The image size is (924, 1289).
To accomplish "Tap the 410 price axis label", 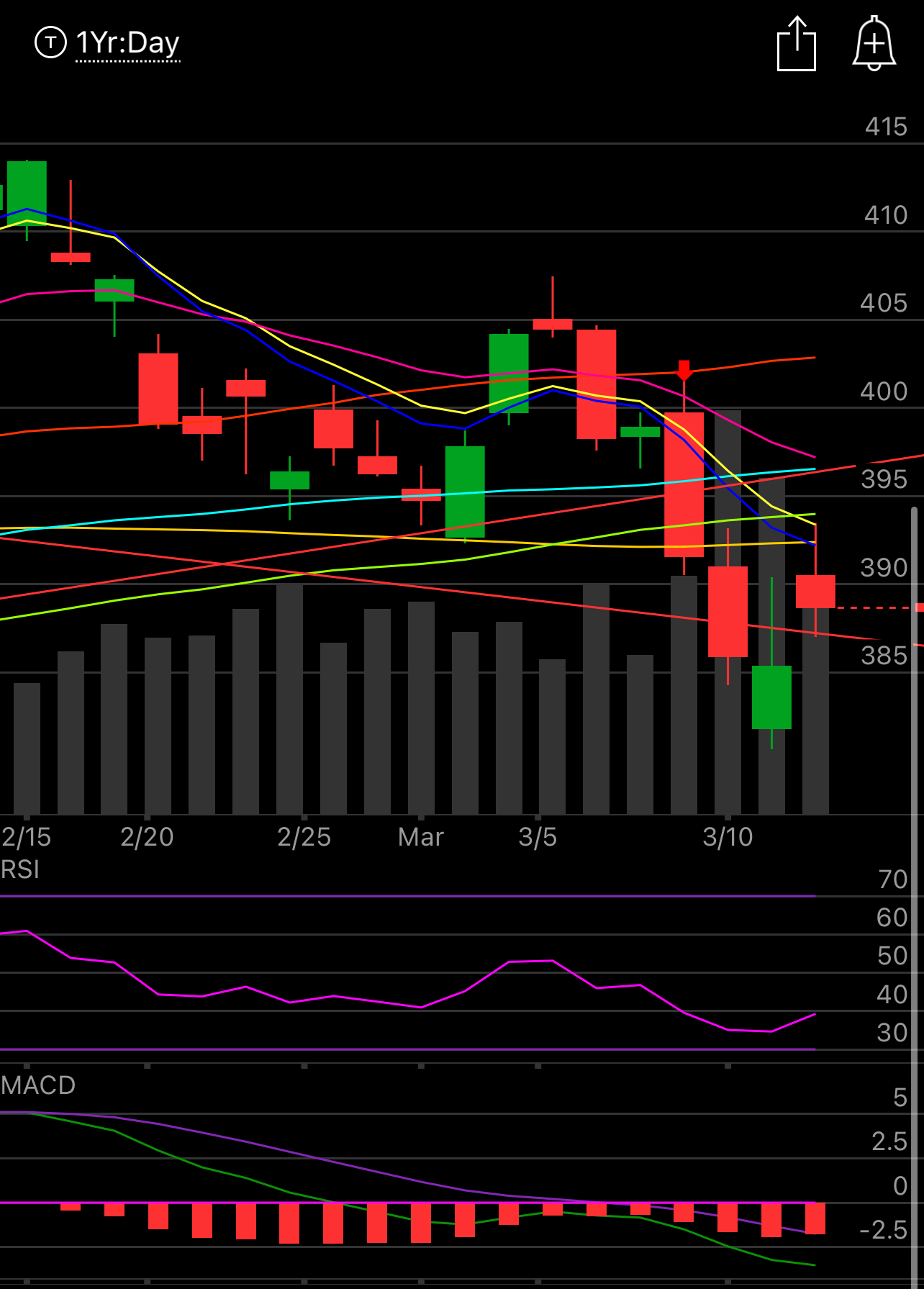I will tap(886, 215).
